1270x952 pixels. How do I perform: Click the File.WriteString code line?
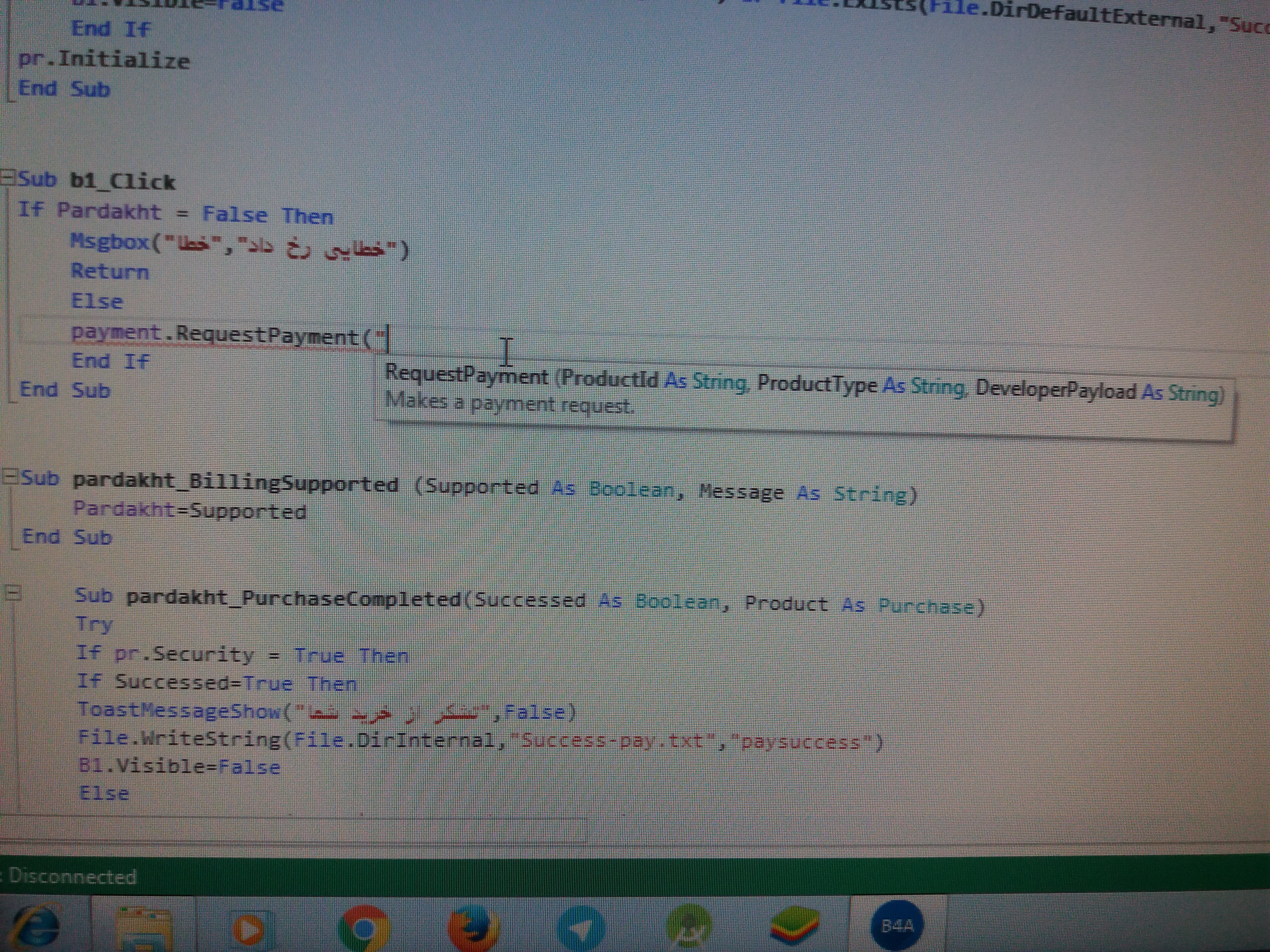tap(479, 740)
